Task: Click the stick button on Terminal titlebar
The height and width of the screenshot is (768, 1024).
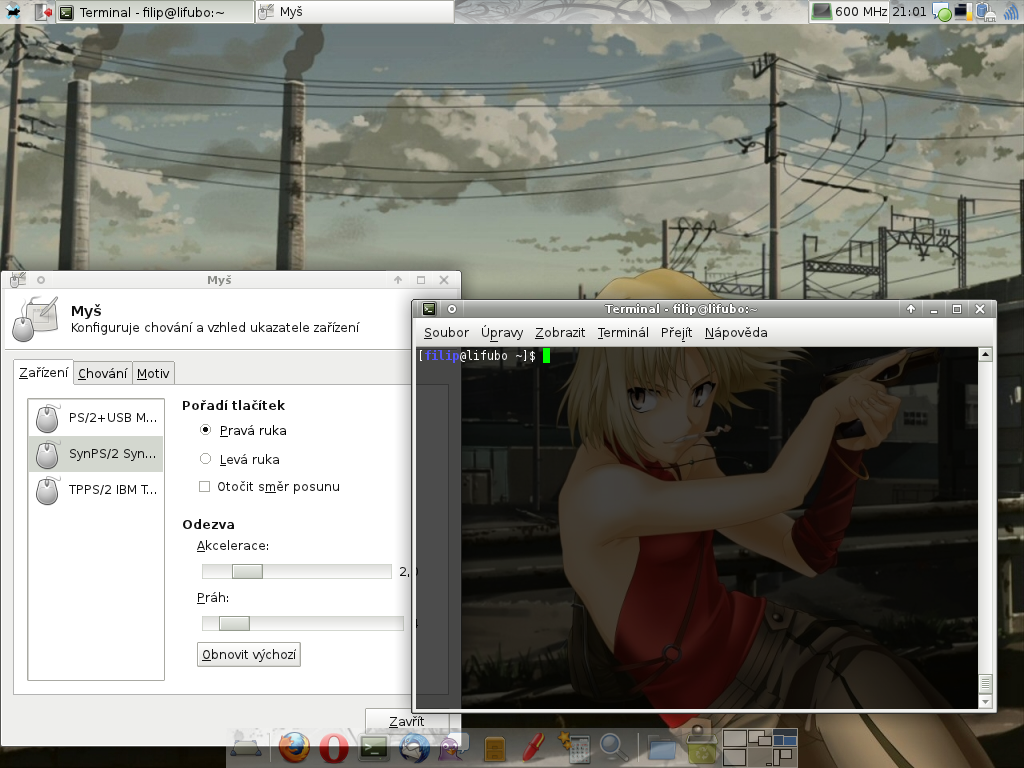Action: (x=451, y=309)
